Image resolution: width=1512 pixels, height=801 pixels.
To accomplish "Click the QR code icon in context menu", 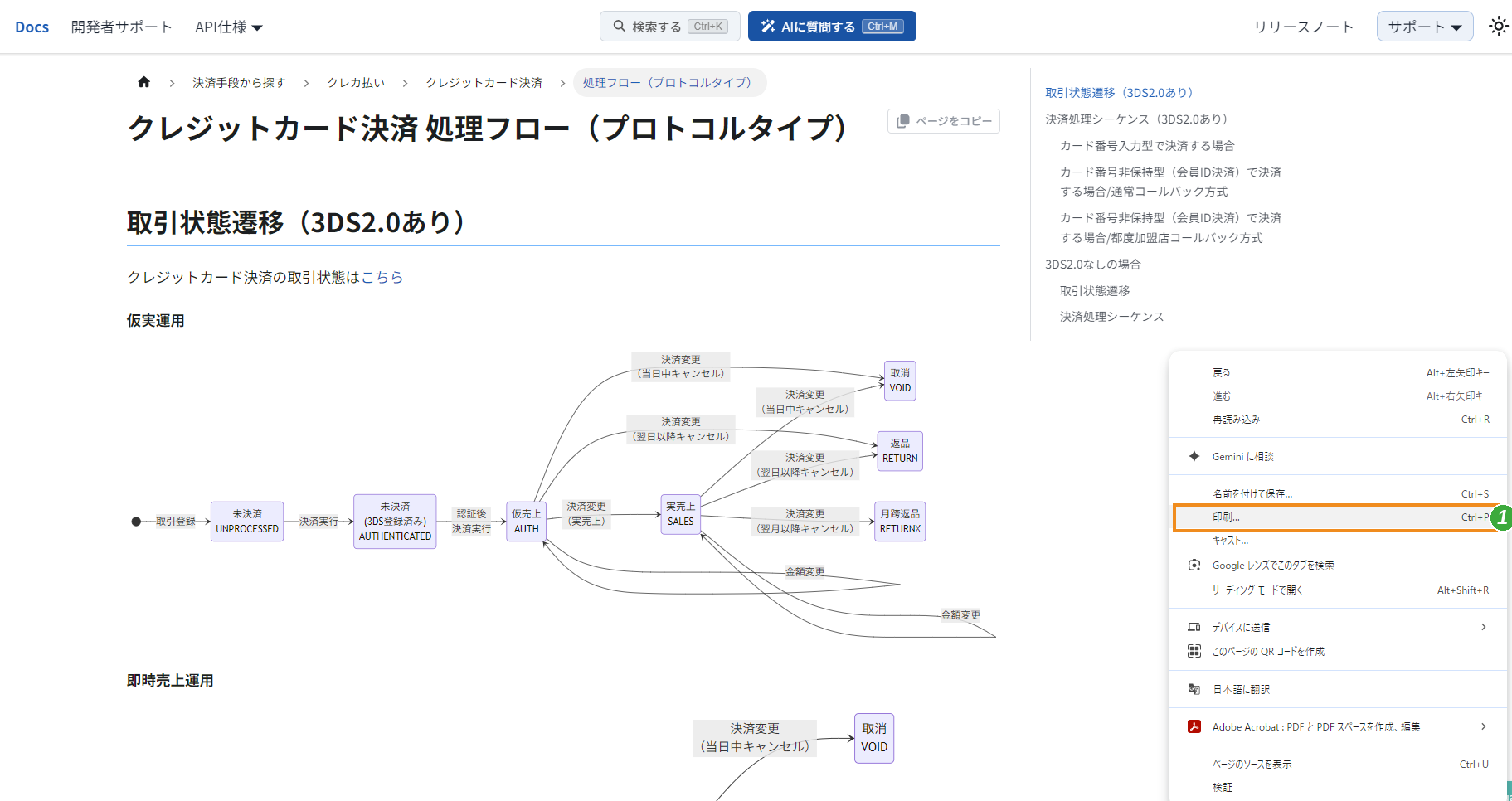I will click(1194, 651).
